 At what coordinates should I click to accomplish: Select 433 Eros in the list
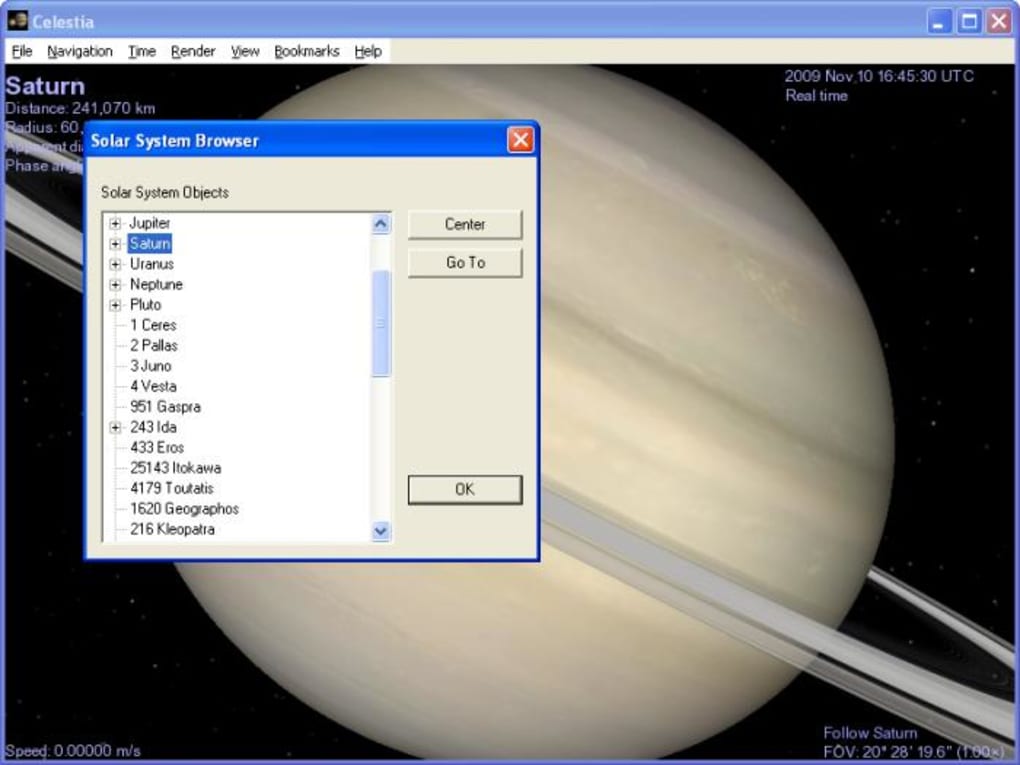click(x=157, y=448)
